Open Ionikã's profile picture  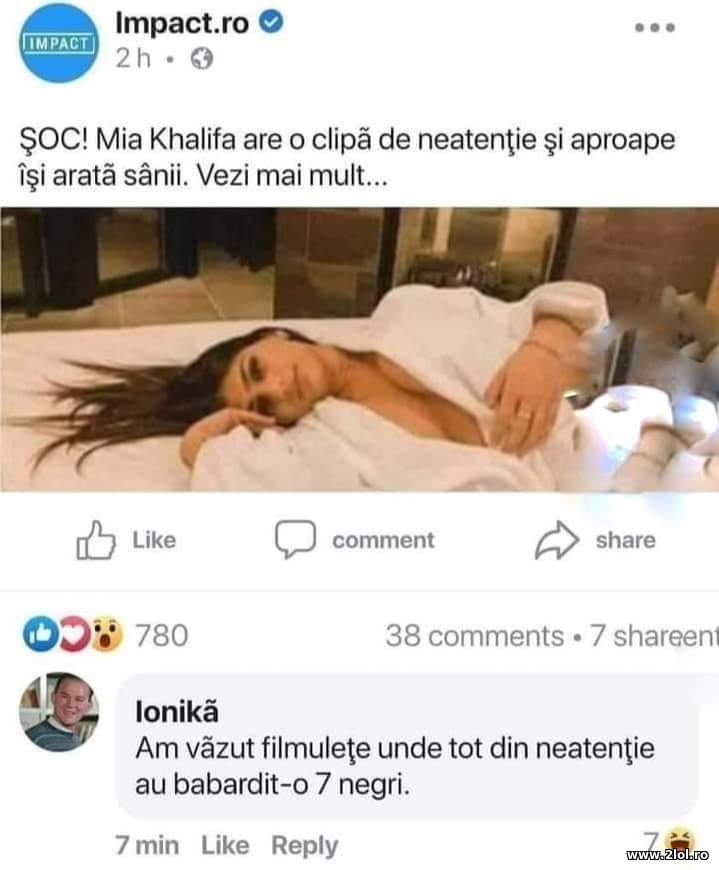(x=58, y=713)
